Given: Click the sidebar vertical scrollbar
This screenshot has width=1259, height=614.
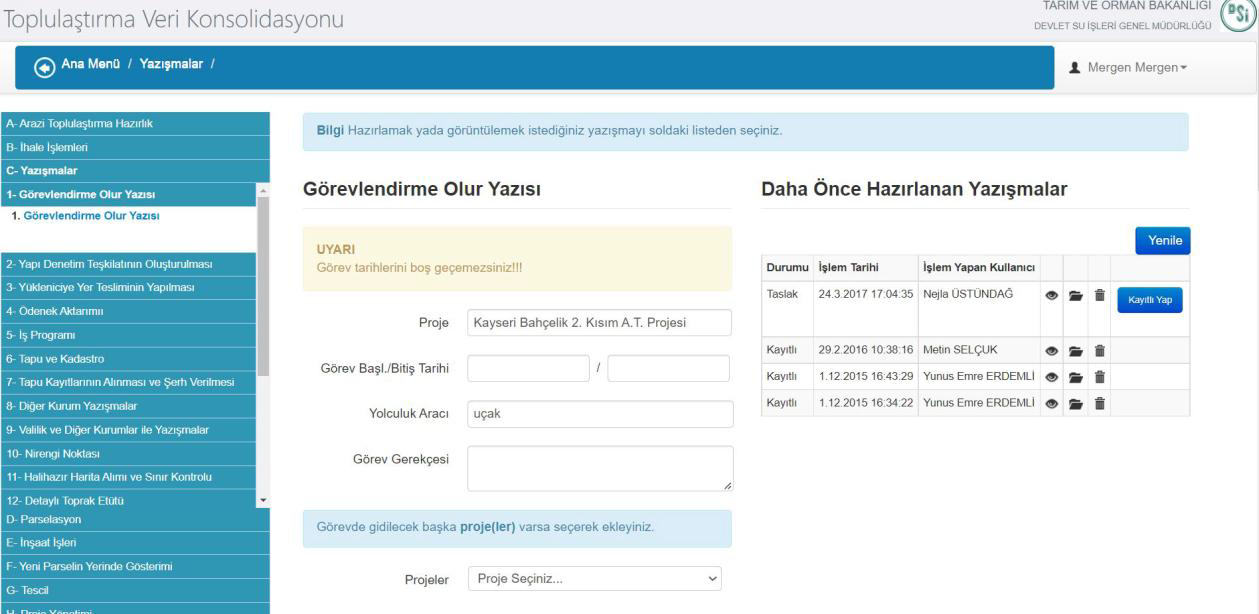Looking at the screenshot, I should (263, 290).
